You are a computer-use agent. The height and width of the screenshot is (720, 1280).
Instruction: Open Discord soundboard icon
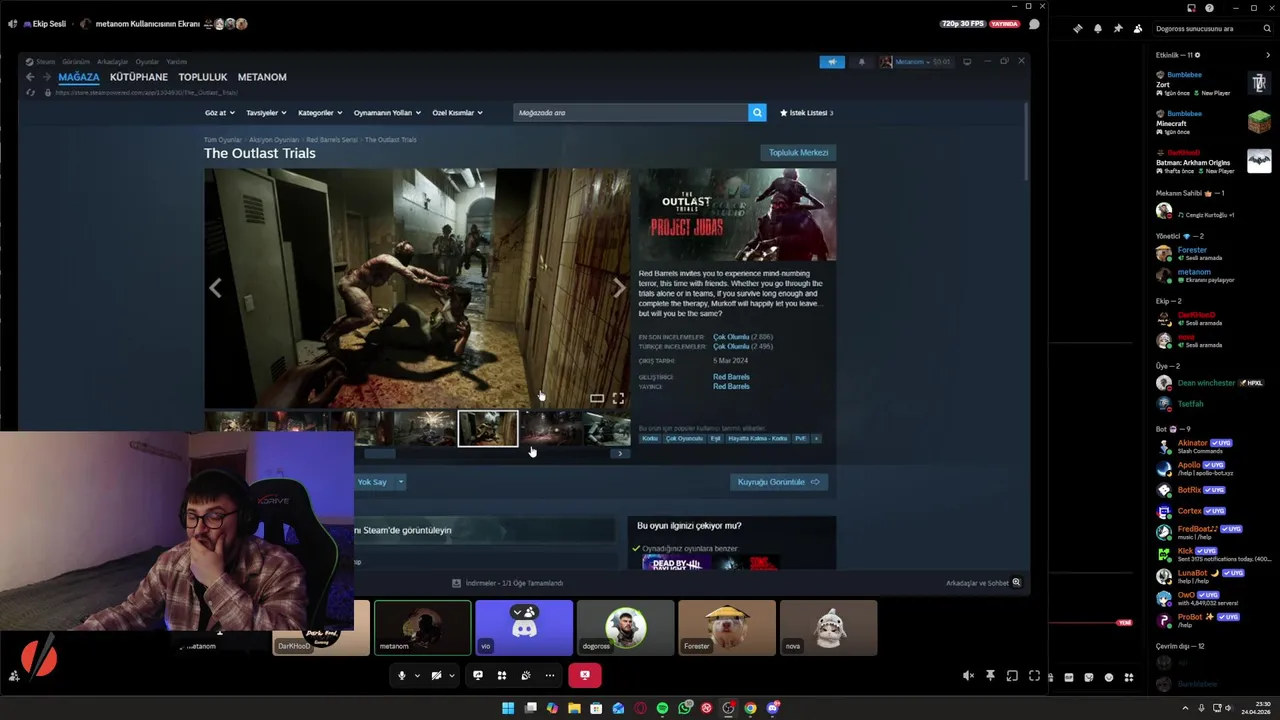(526, 675)
